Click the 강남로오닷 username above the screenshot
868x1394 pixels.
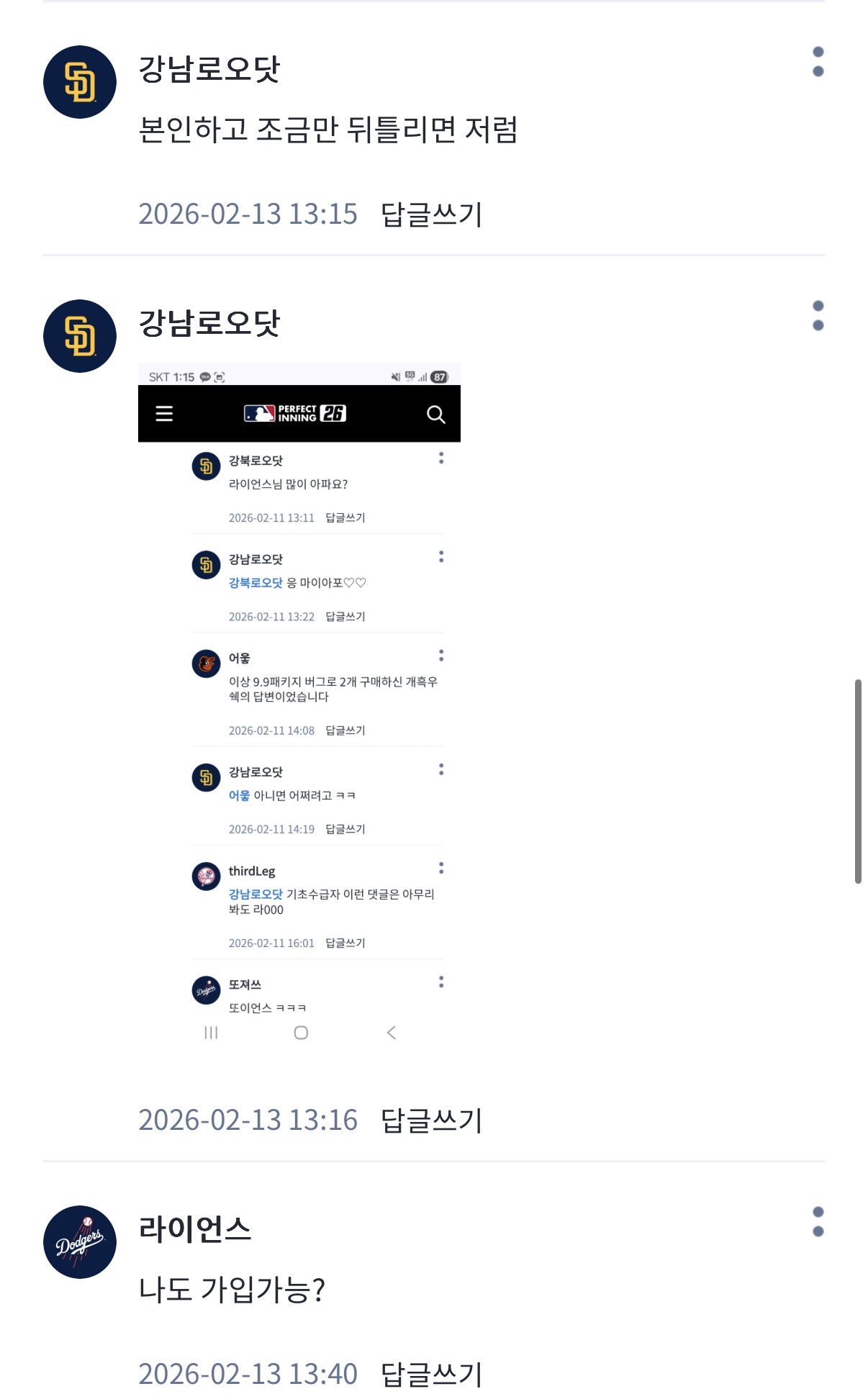pyautogui.click(x=209, y=323)
